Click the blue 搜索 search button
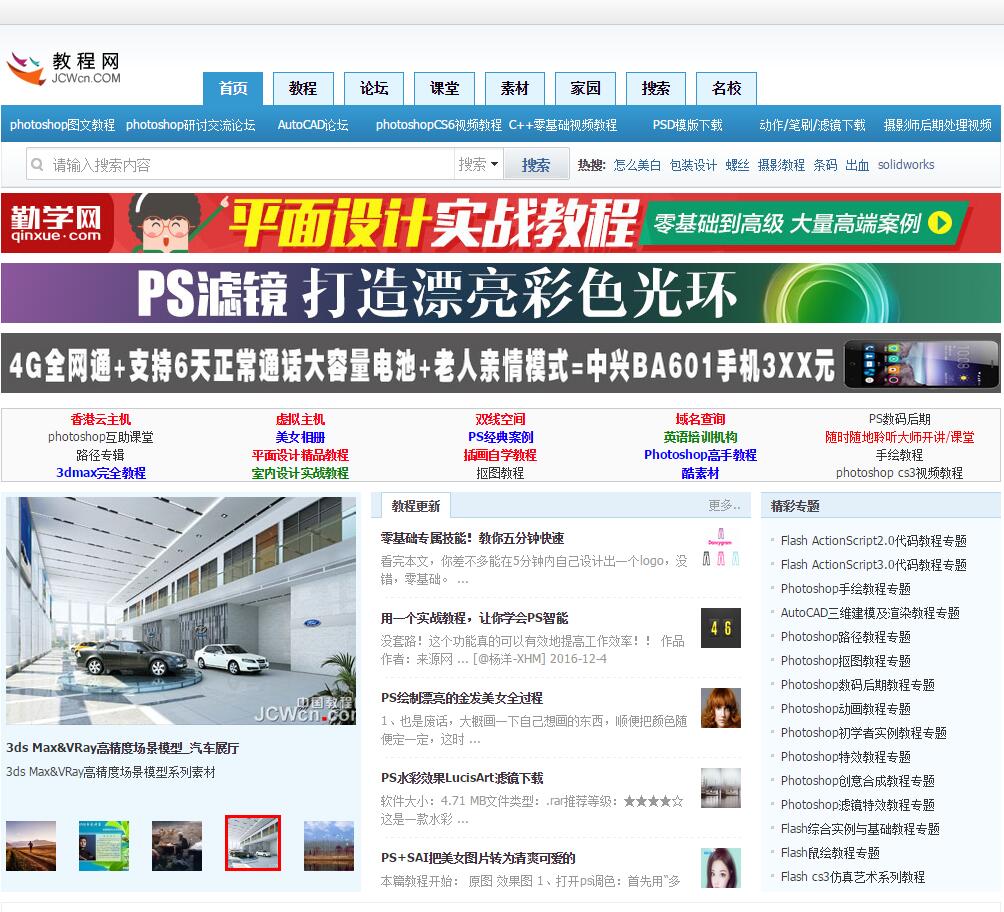Viewport: 1004px width, 912px height. coord(536,165)
